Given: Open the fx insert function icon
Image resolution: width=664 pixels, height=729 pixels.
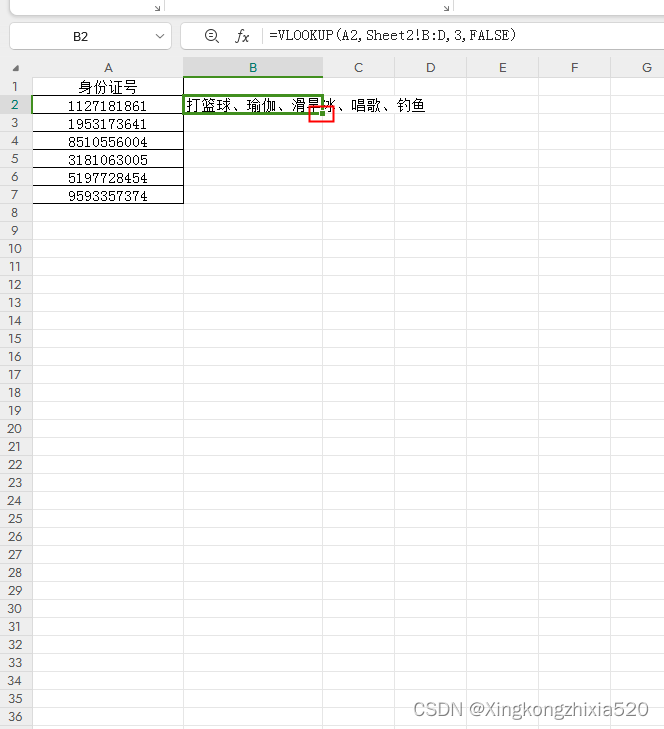Looking at the screenshot, I should (242, 36).
